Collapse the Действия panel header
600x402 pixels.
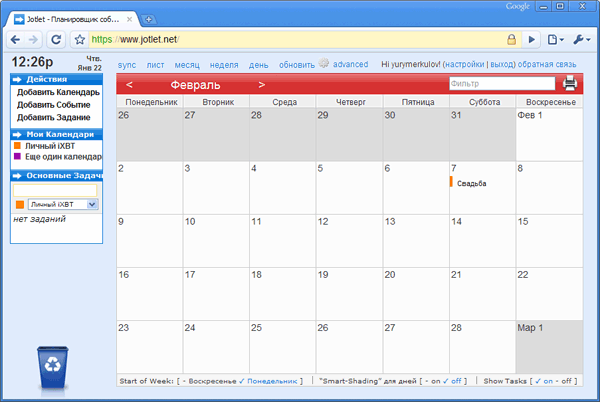click(57, 79)
